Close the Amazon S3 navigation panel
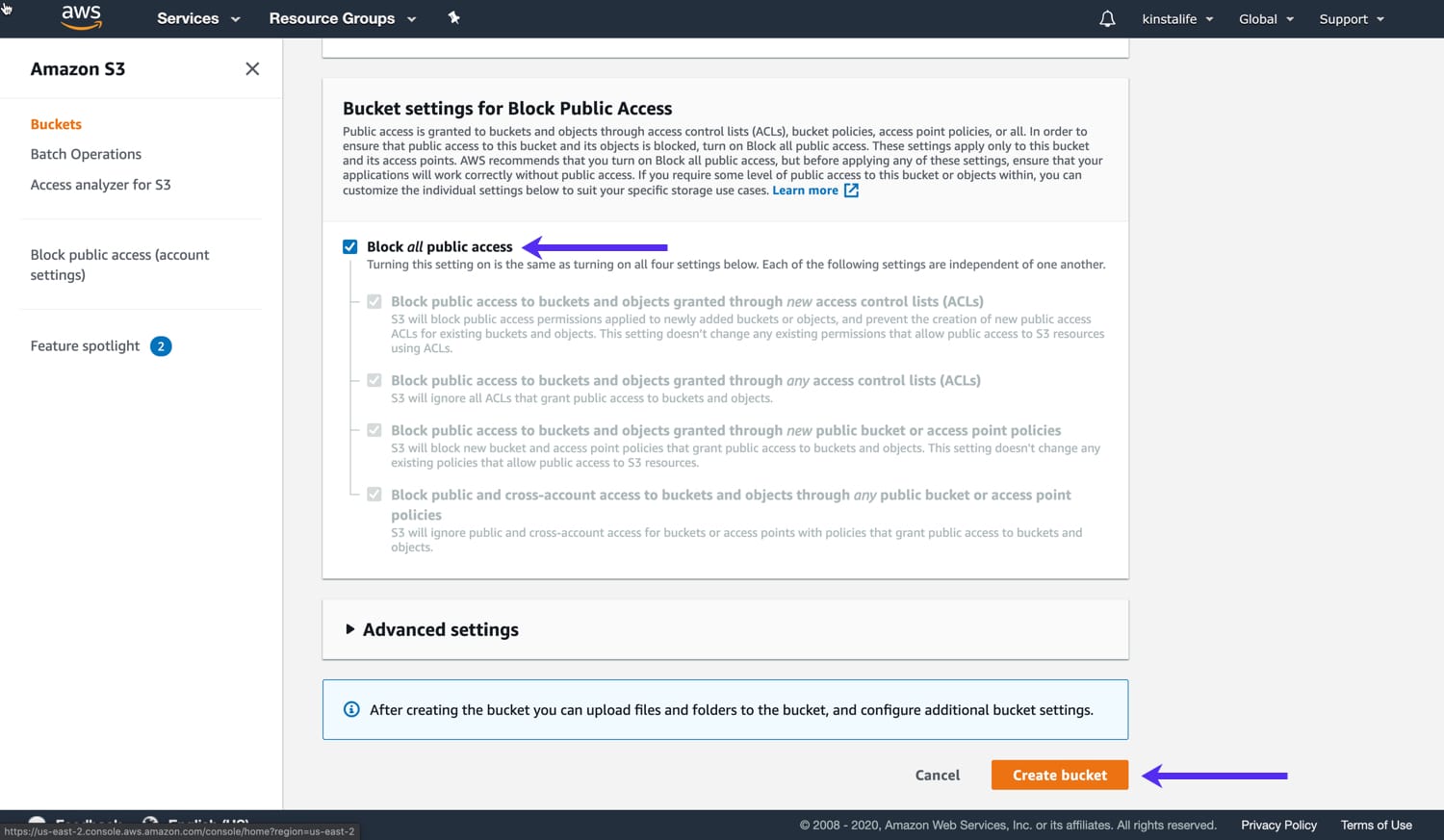1444x840 pixels. [x=252, y=68]
